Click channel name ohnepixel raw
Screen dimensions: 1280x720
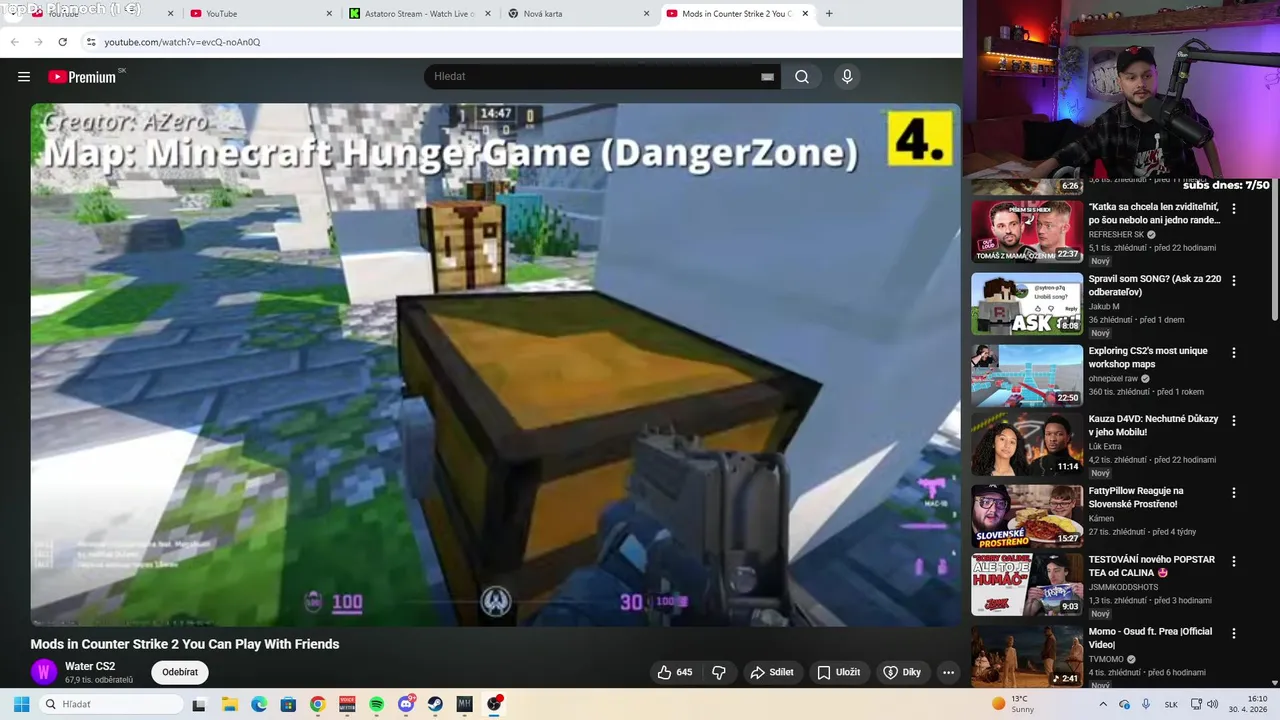tap(1113, 379)
